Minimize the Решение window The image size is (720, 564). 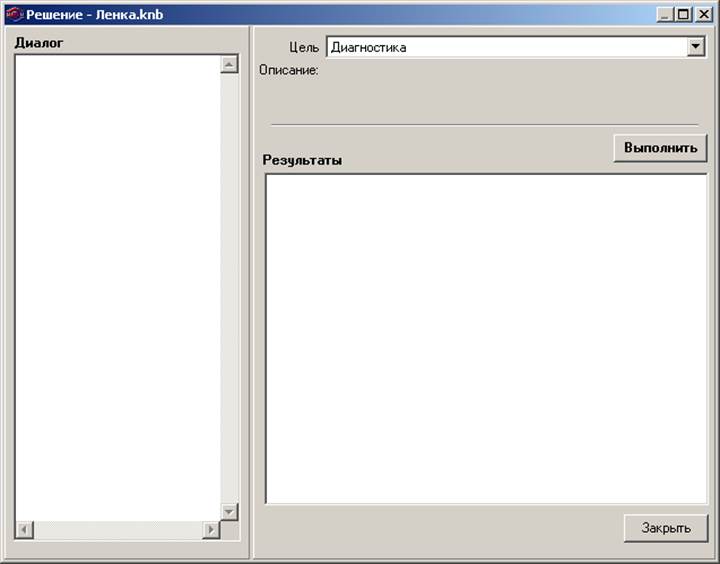[x=666, y=15]
